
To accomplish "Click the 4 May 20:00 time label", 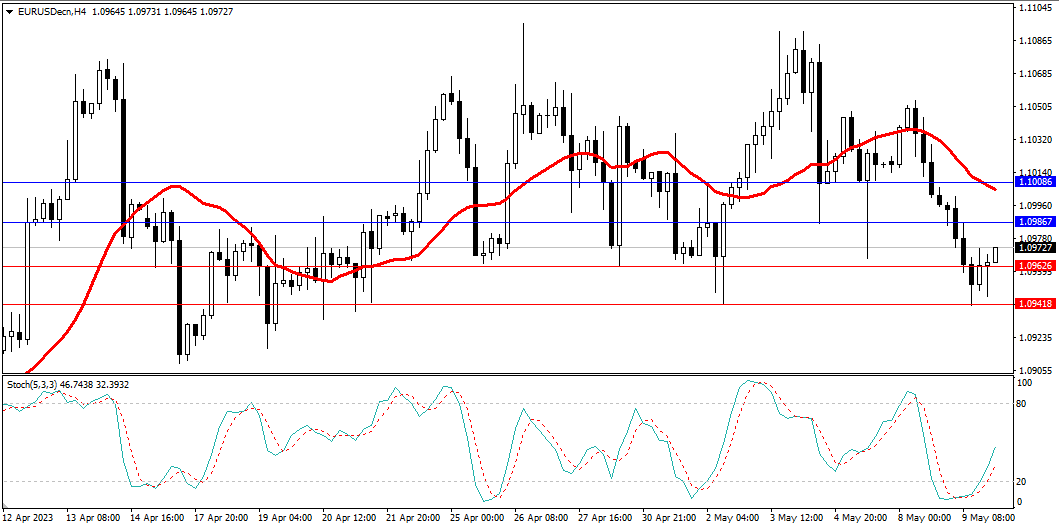I will (x=862, y=518).
